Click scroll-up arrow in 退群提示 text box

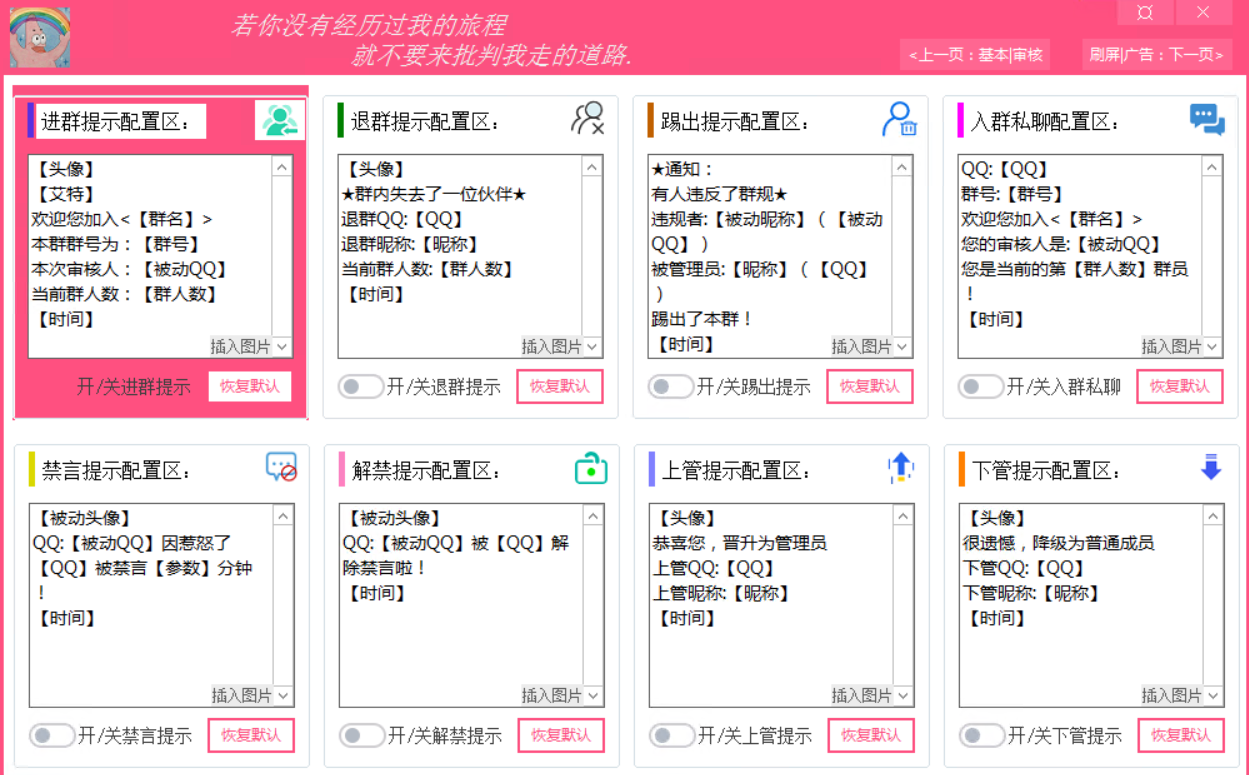pos(592,167)
